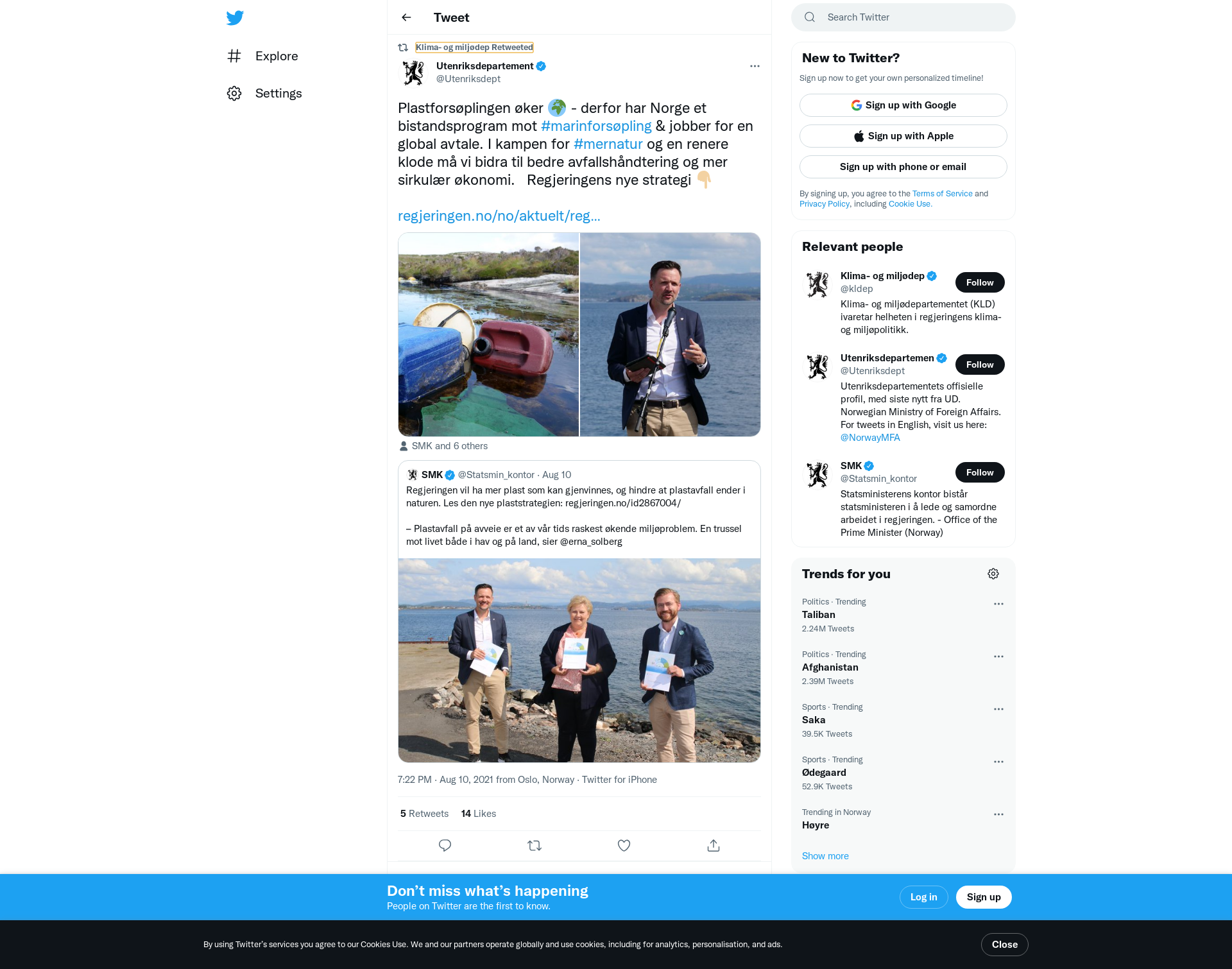
Task: Open Explore hashtag icon
Action: [234, 56]
